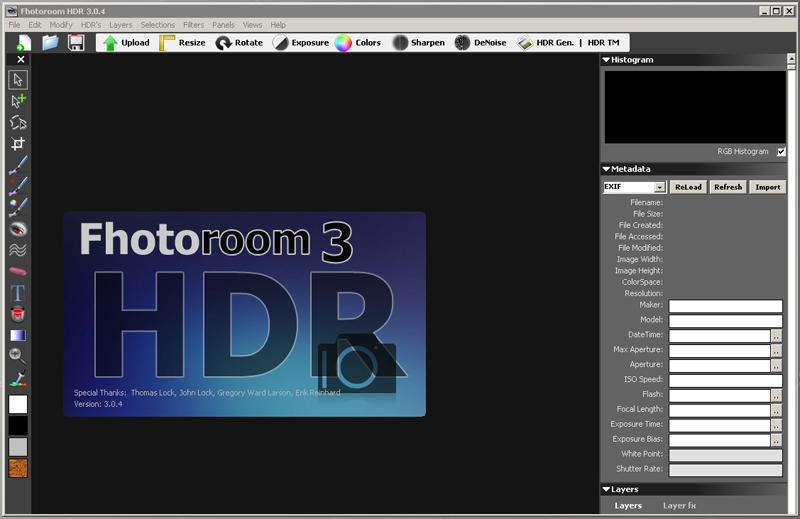This screenshot has height=519, width=800.
Task: Select the gradient tool
Action: coord(18,335)
